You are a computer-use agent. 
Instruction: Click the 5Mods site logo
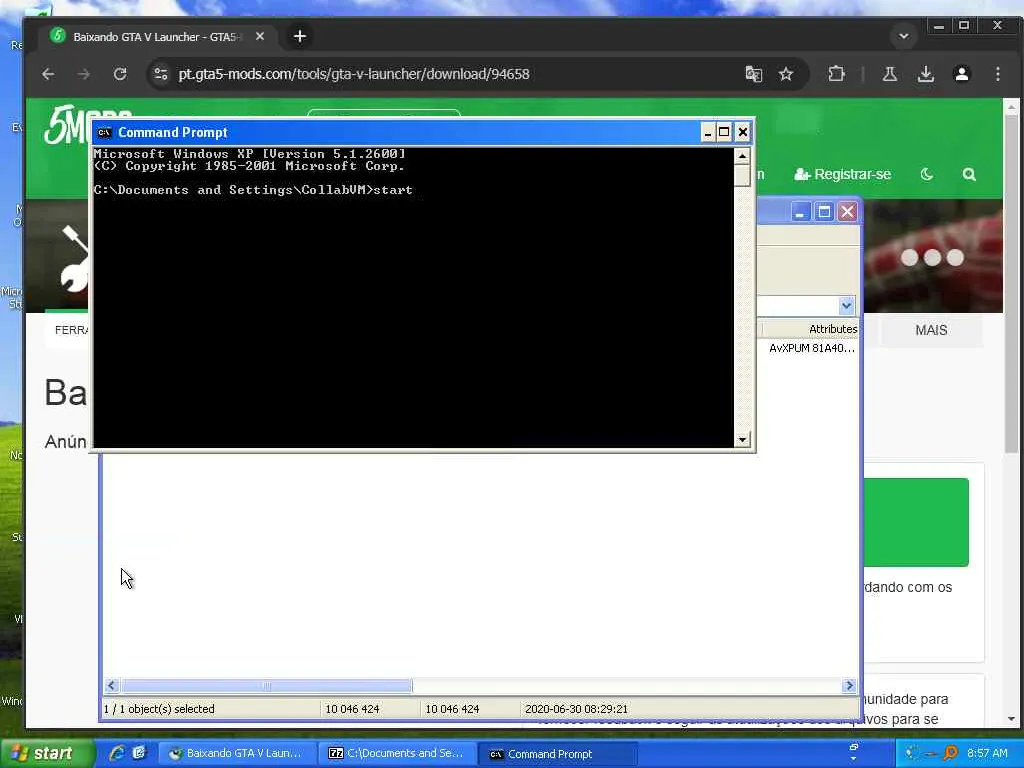pos(67,124)
